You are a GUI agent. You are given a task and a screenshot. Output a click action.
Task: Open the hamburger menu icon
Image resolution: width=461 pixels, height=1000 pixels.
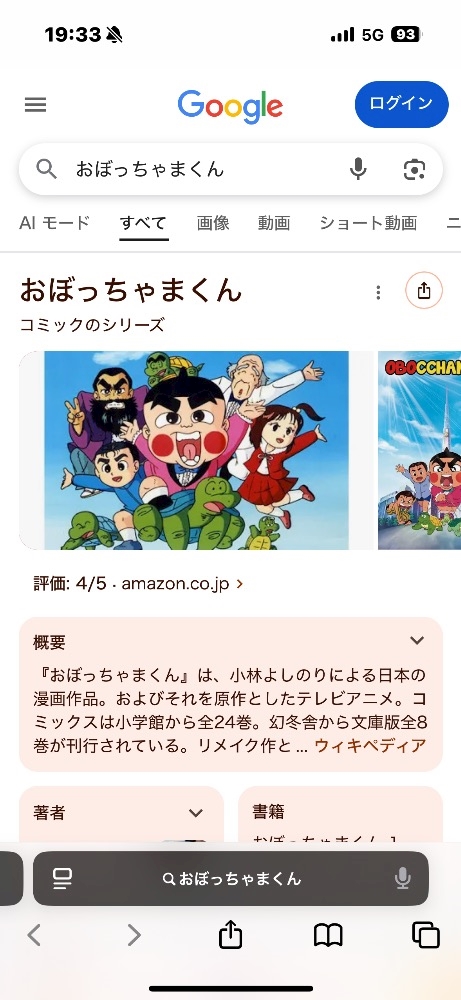pyautogui.click(x=36, y=105)
